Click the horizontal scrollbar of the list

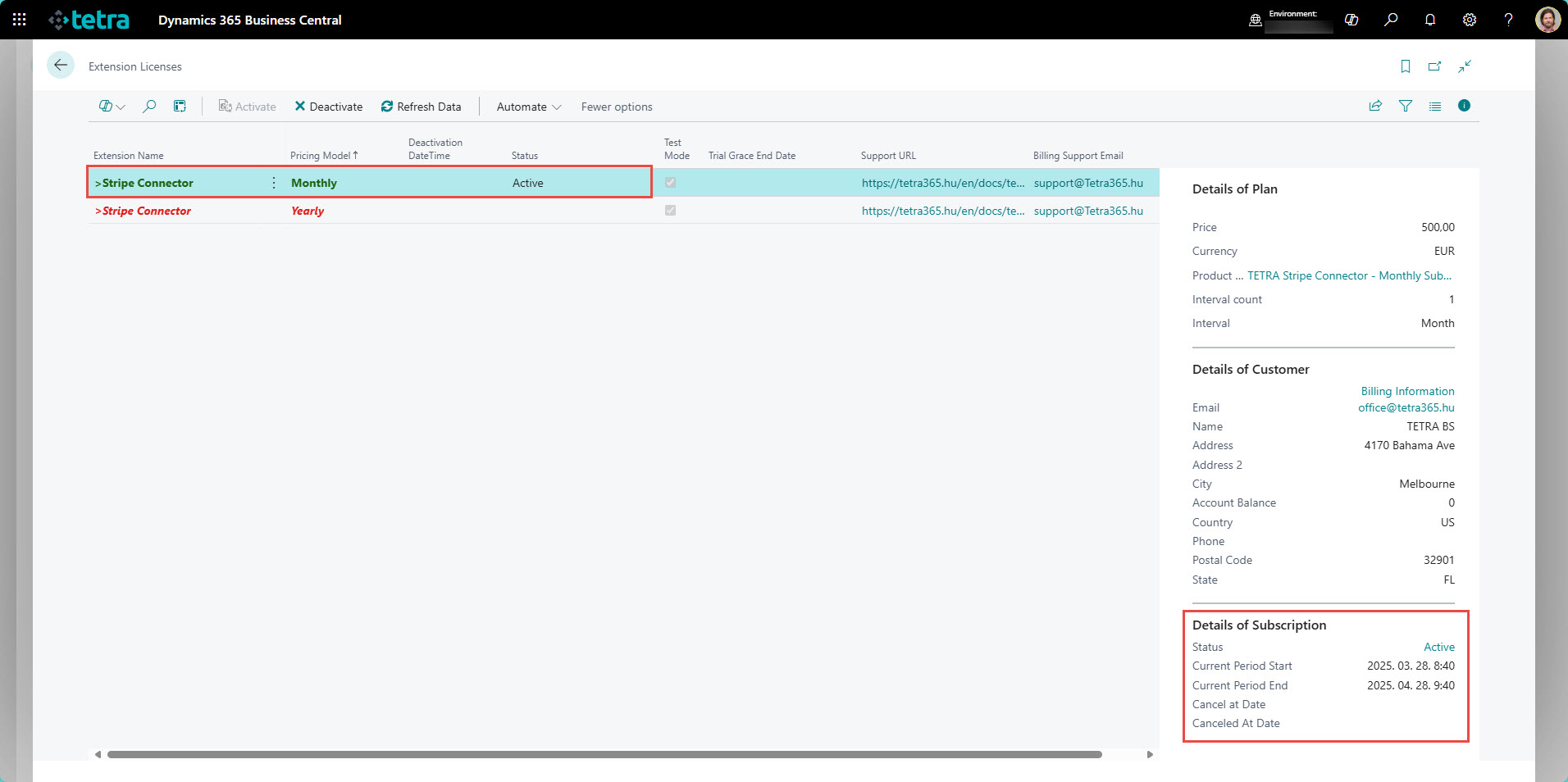coord(604,754)
